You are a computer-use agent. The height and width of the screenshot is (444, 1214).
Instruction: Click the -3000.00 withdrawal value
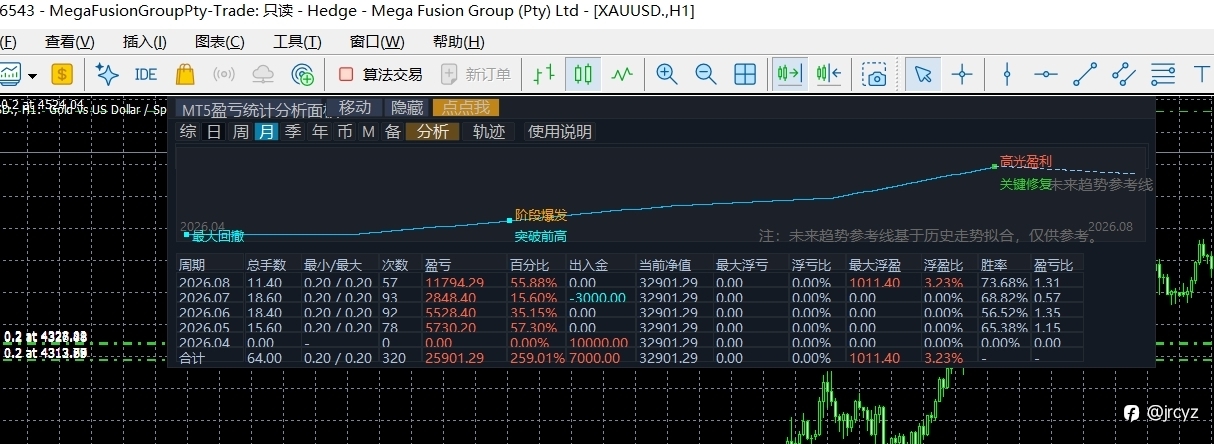click(x=599, y=298)
